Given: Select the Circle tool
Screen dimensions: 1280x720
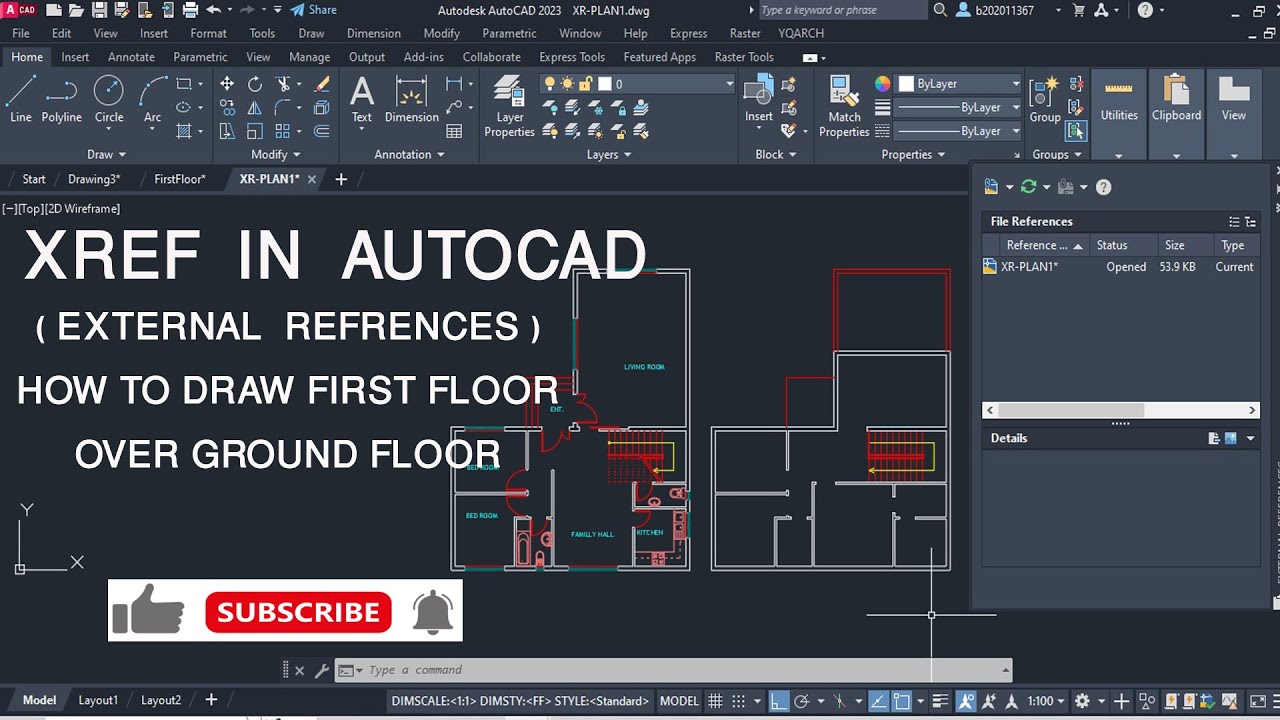Looking at the screenshot, I should pos(109,99).
